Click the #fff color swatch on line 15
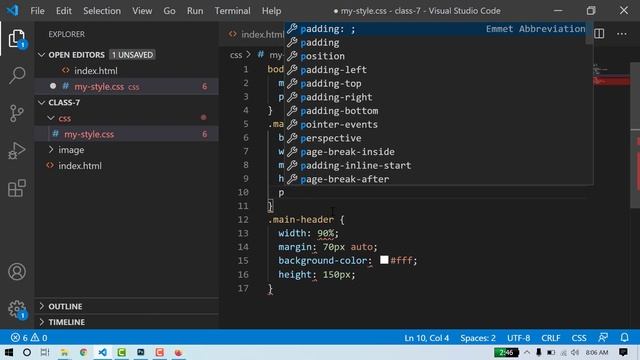640x360 pixels. click(384, 260)
